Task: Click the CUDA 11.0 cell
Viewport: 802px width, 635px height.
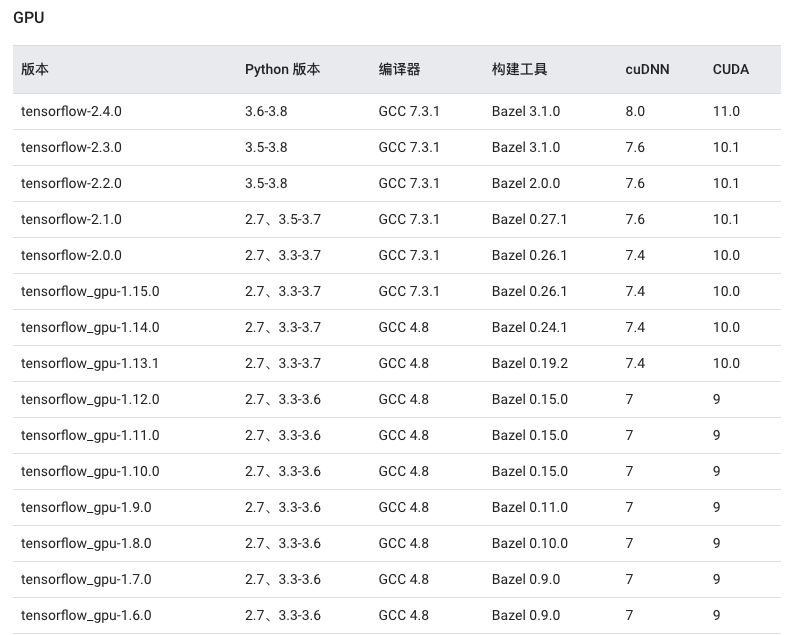Action: pyautogui.click(x=726, y=111)
